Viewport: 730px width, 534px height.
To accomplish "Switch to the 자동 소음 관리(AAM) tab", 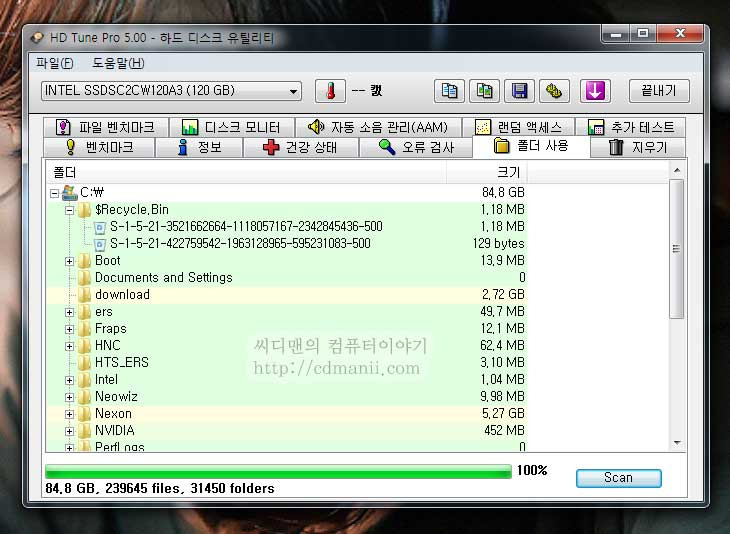I will pos(378,127).
